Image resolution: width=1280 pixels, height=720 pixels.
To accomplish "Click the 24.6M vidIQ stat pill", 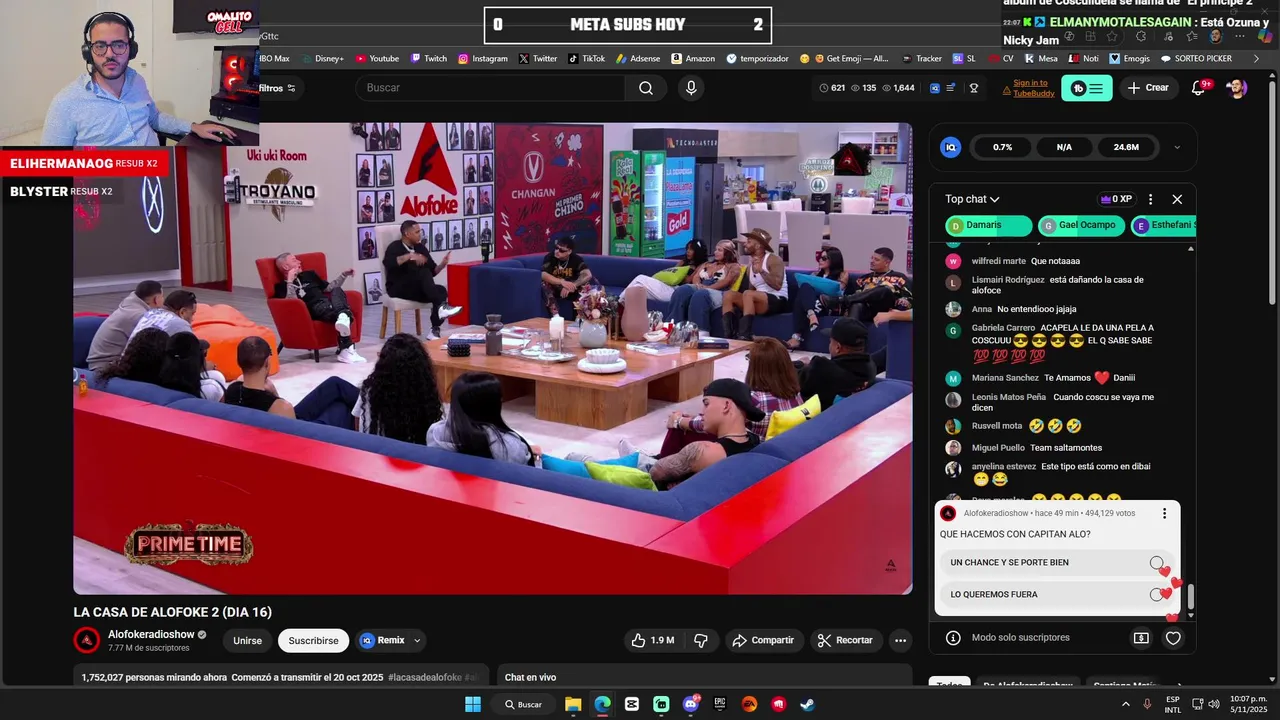I will pyautogui.click(x=1126, y=147).
